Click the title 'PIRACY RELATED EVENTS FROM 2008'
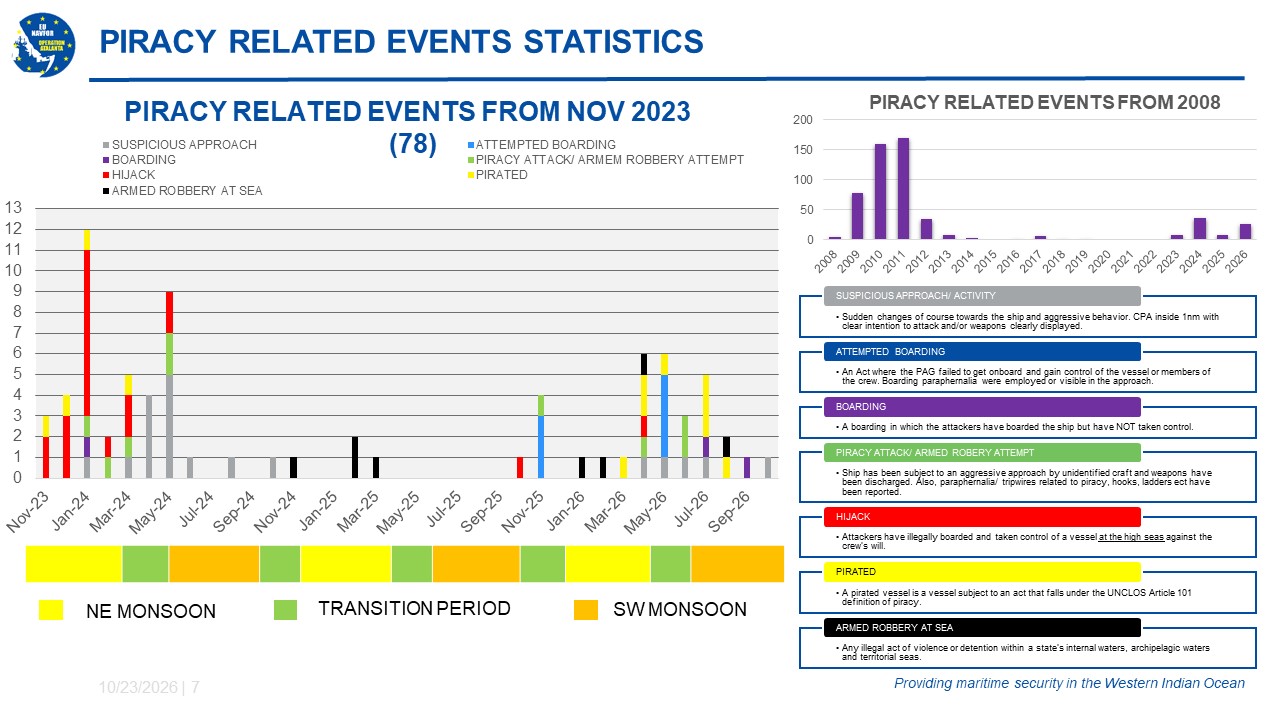 tap(1045, 102)
